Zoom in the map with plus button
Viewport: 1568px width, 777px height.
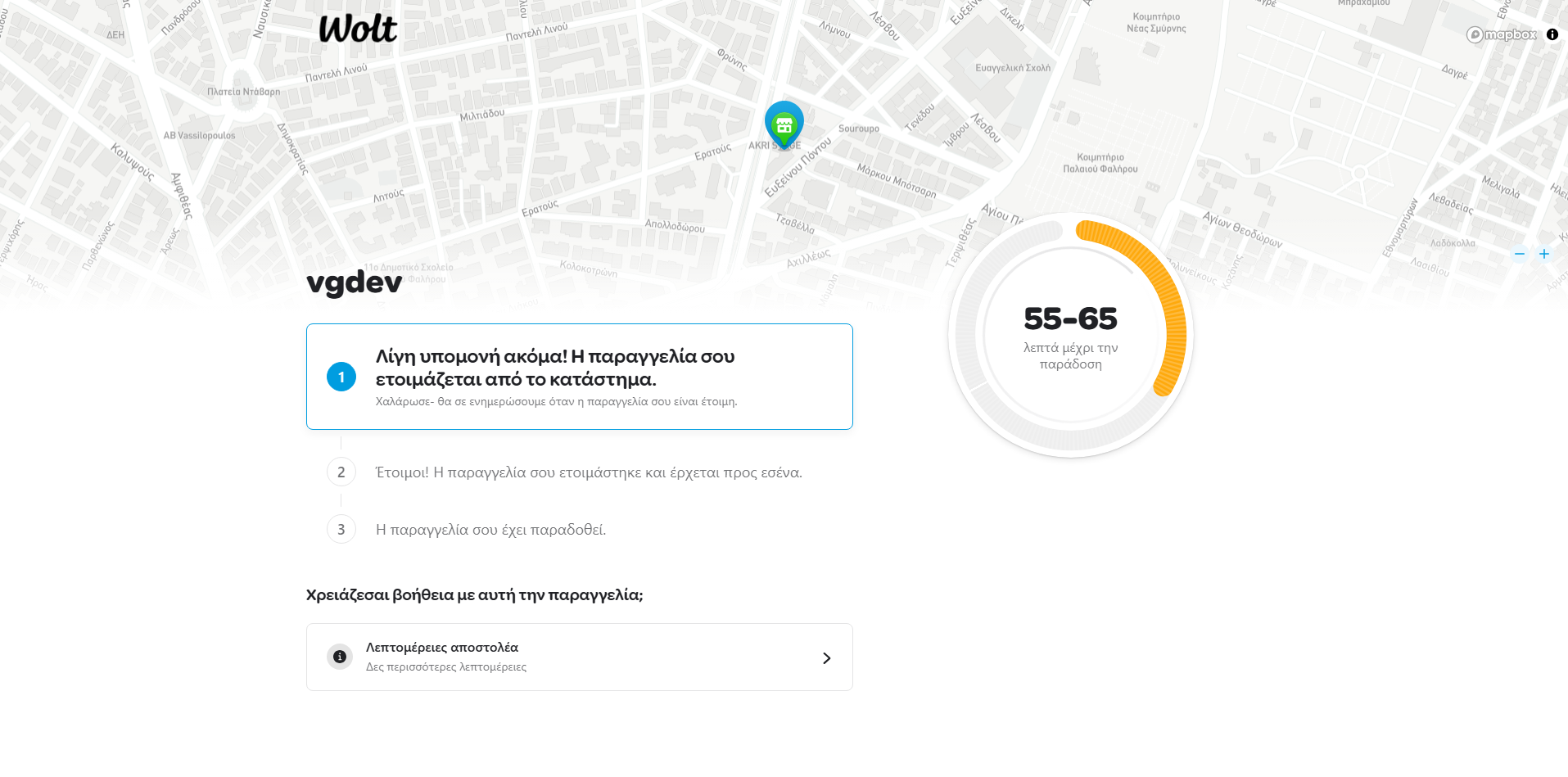[1544, 254]
